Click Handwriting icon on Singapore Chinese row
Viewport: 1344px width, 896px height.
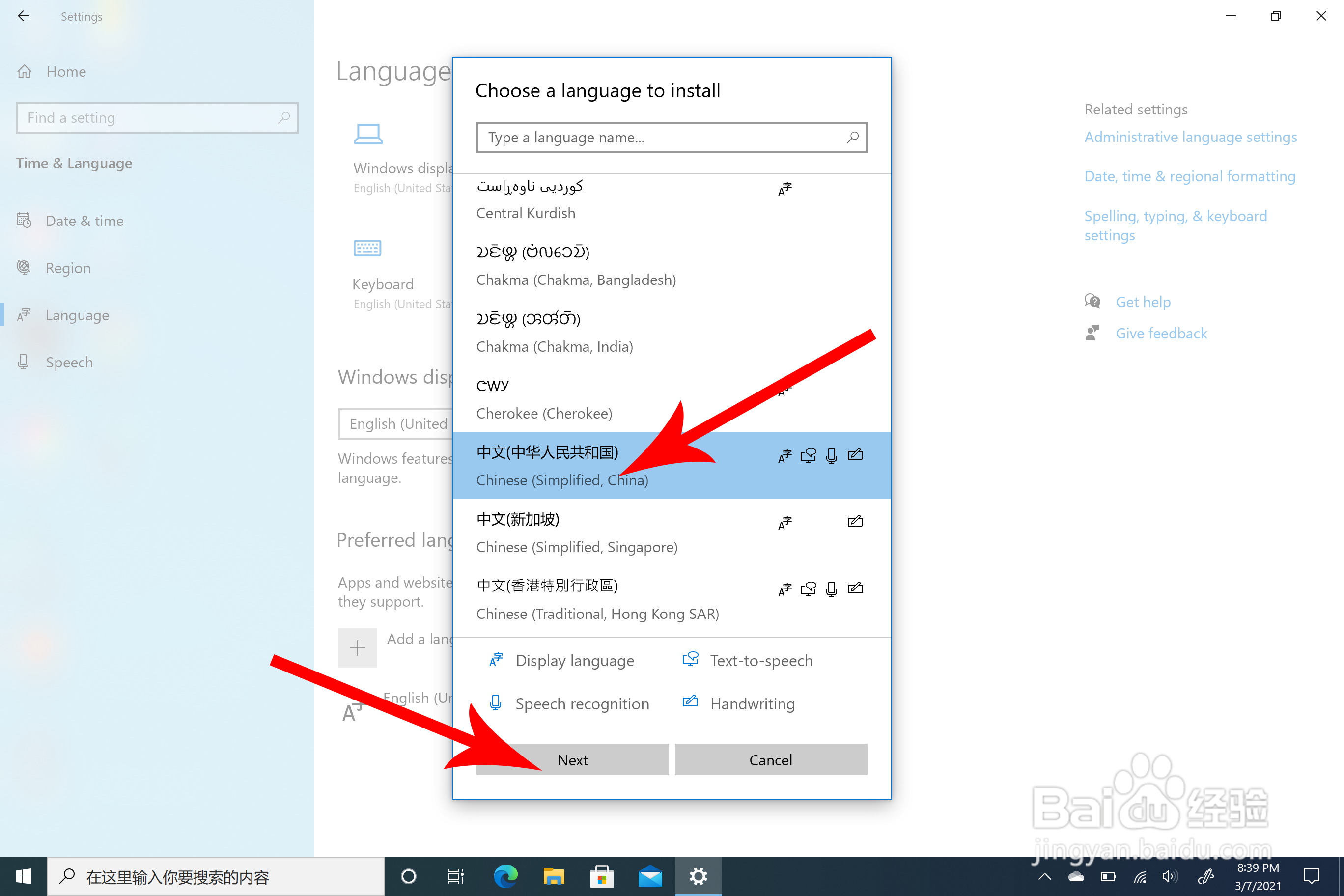(855, 521)
